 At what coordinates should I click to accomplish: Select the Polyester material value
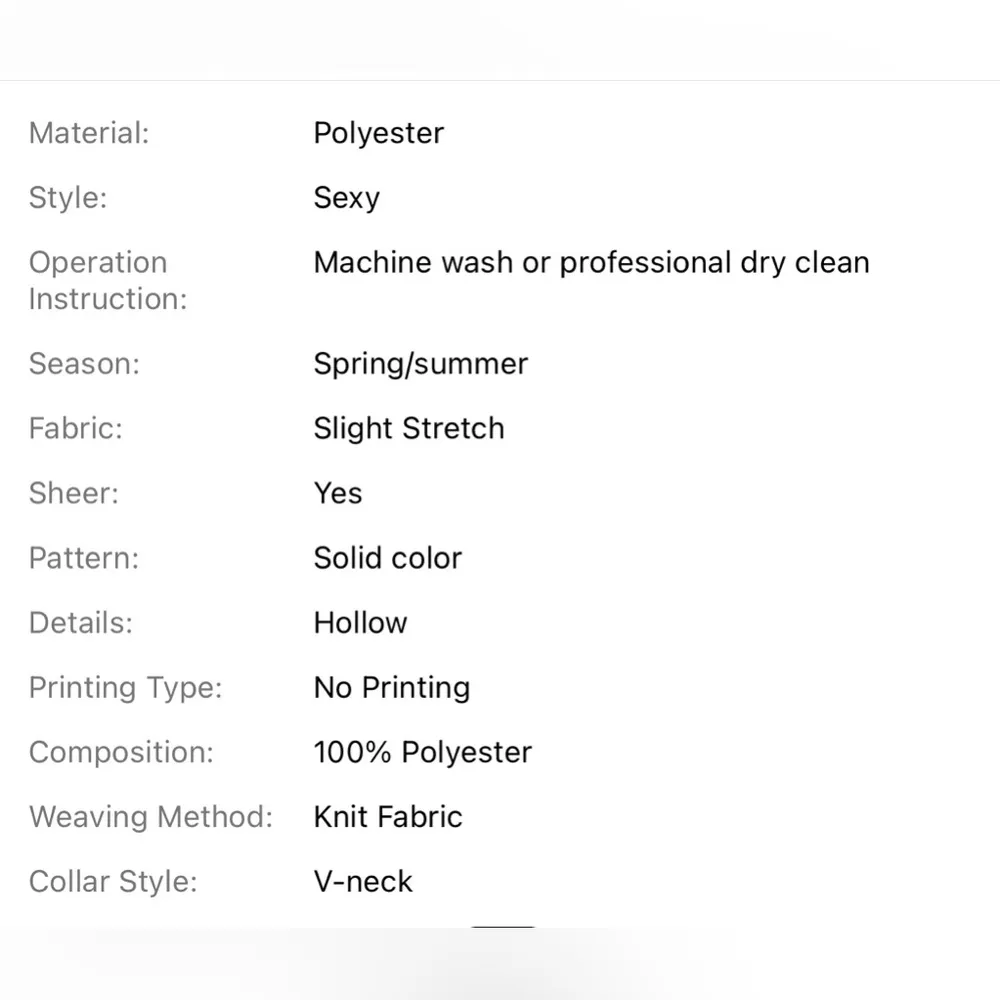click(x=378, y=133)
